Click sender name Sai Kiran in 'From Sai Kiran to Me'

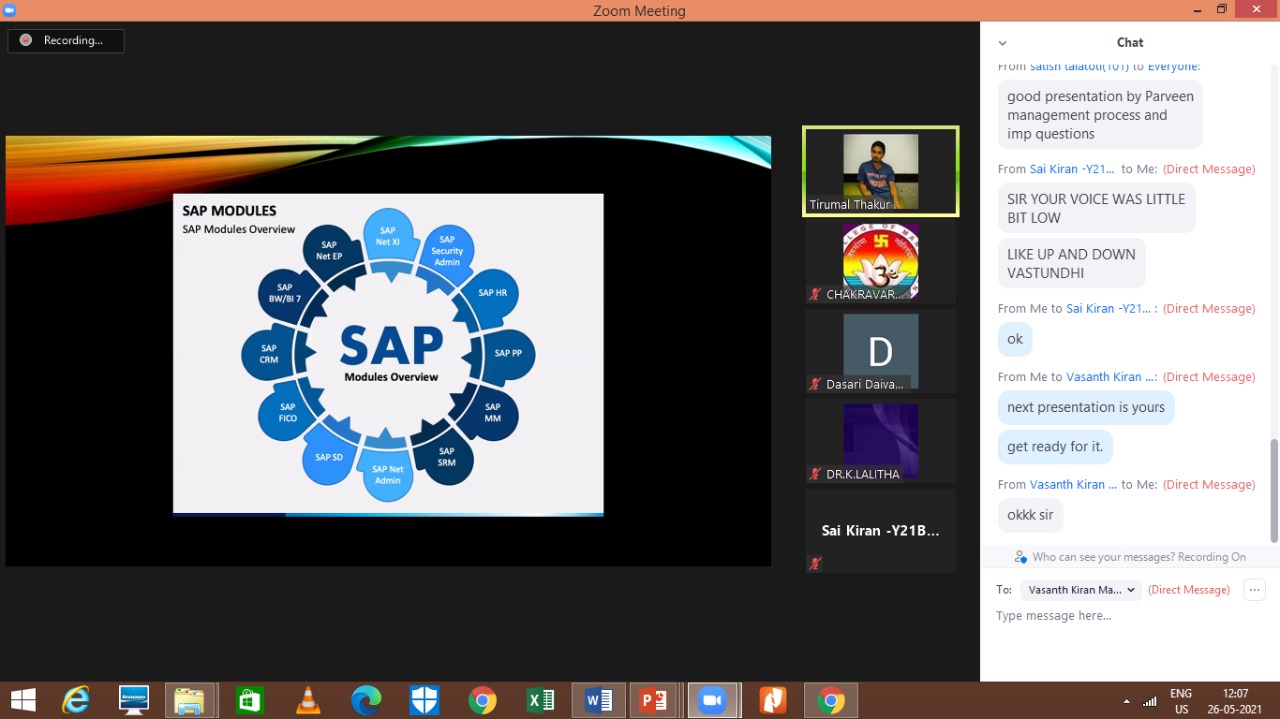pos(1072,169)
